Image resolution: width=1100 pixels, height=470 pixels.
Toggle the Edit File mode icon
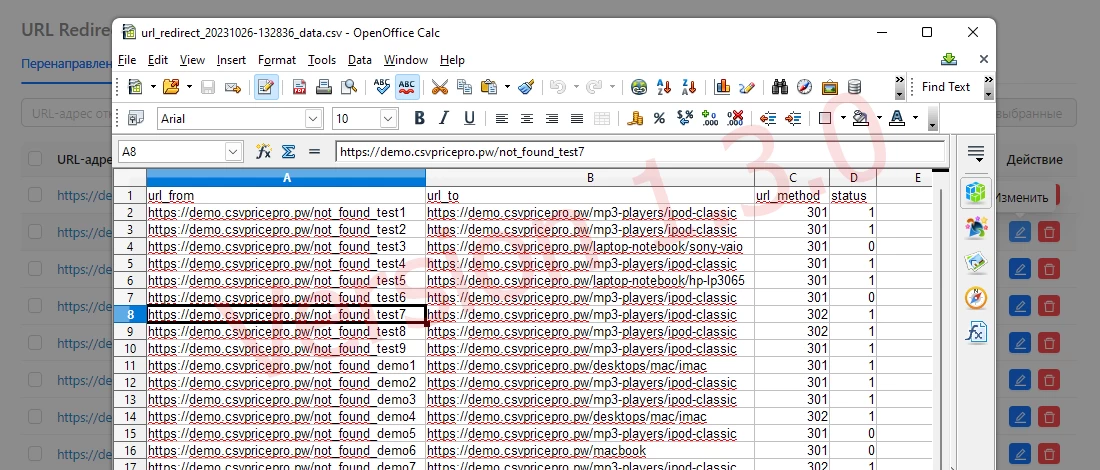tap(266, 87)
